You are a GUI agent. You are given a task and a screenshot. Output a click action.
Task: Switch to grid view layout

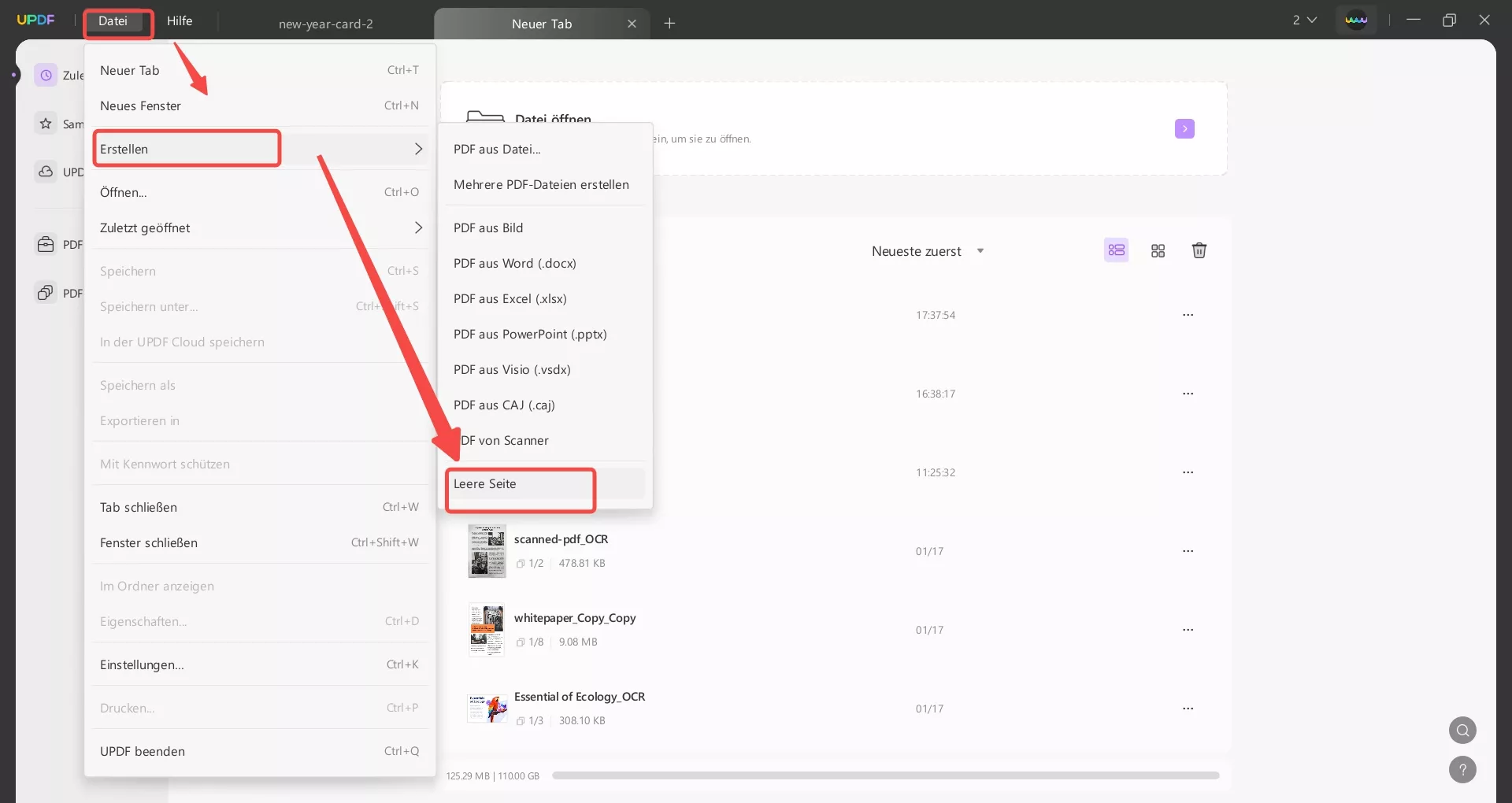(x=1158, y=250)
